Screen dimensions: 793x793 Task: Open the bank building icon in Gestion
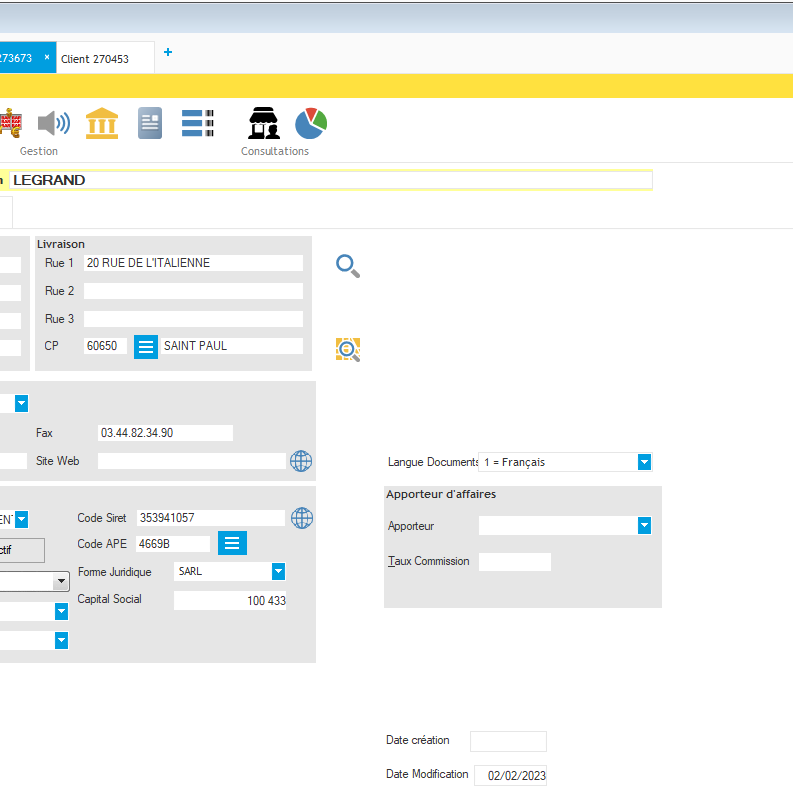(102, 123)
